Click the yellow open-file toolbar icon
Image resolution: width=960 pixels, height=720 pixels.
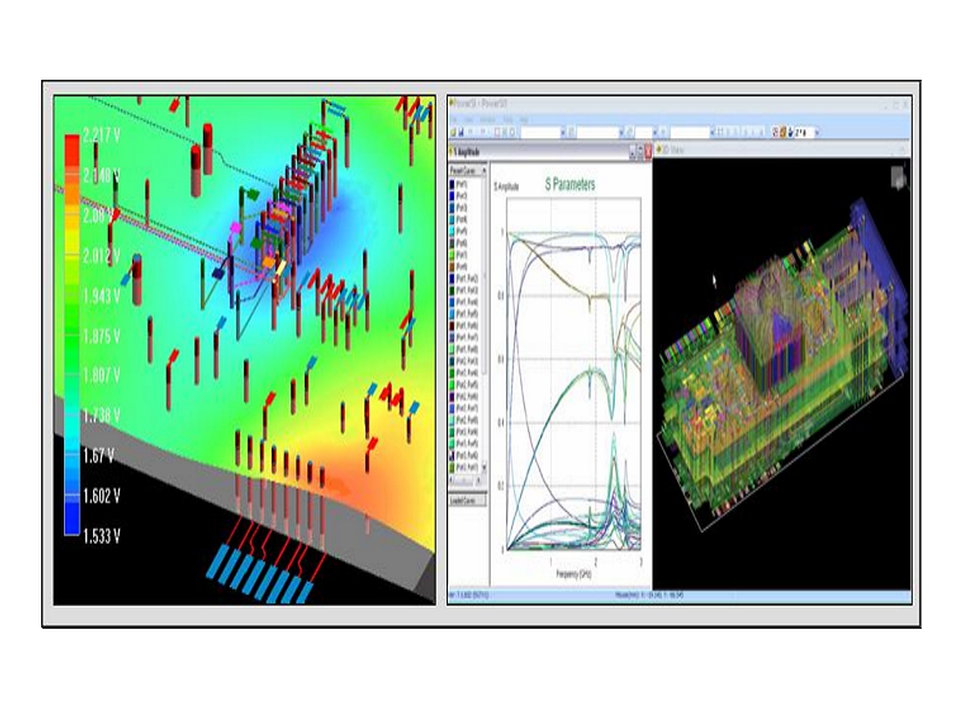pos(453,132)
